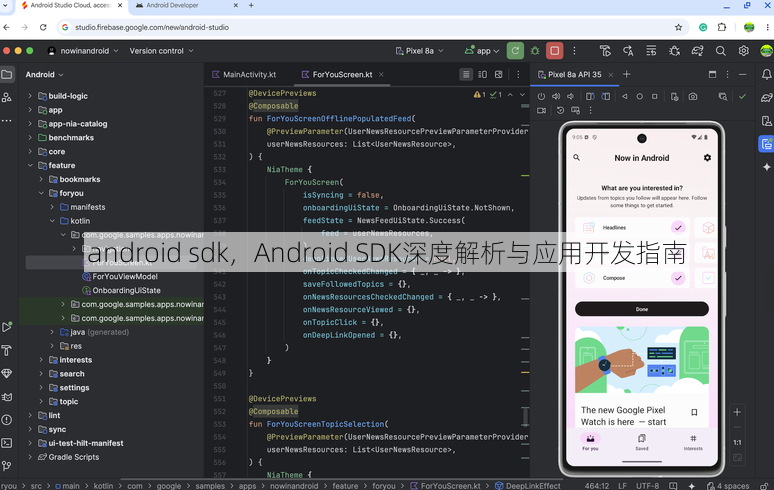The image size is (774, 490).
Task: Click emulator volume down icon
Action: point(571,97)
